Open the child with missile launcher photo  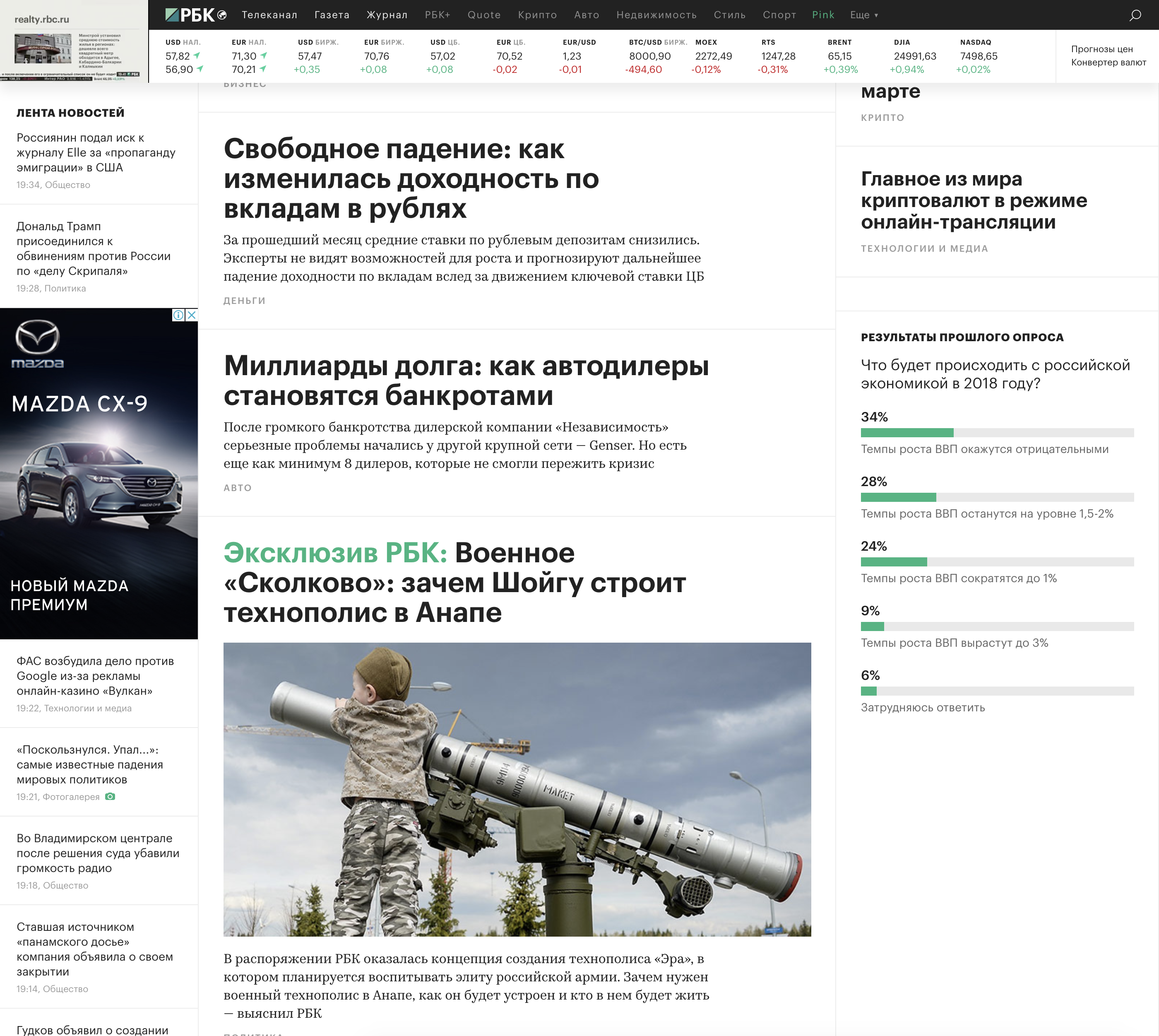pos(517,789)
